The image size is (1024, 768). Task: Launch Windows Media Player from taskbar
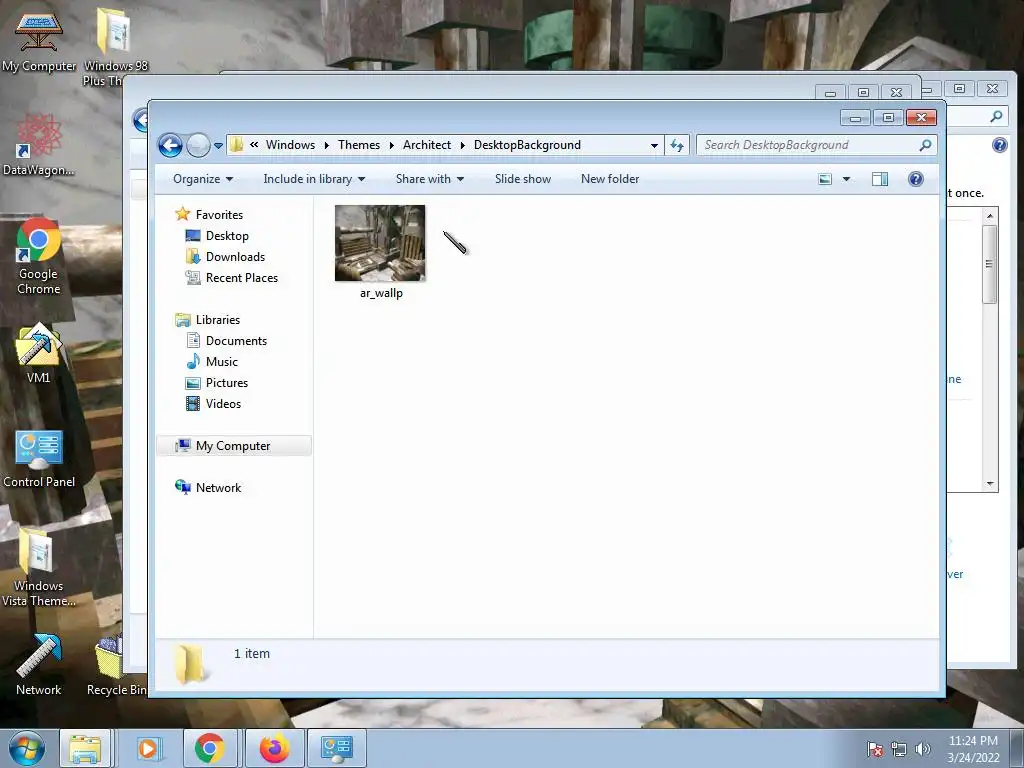[148, 748]
